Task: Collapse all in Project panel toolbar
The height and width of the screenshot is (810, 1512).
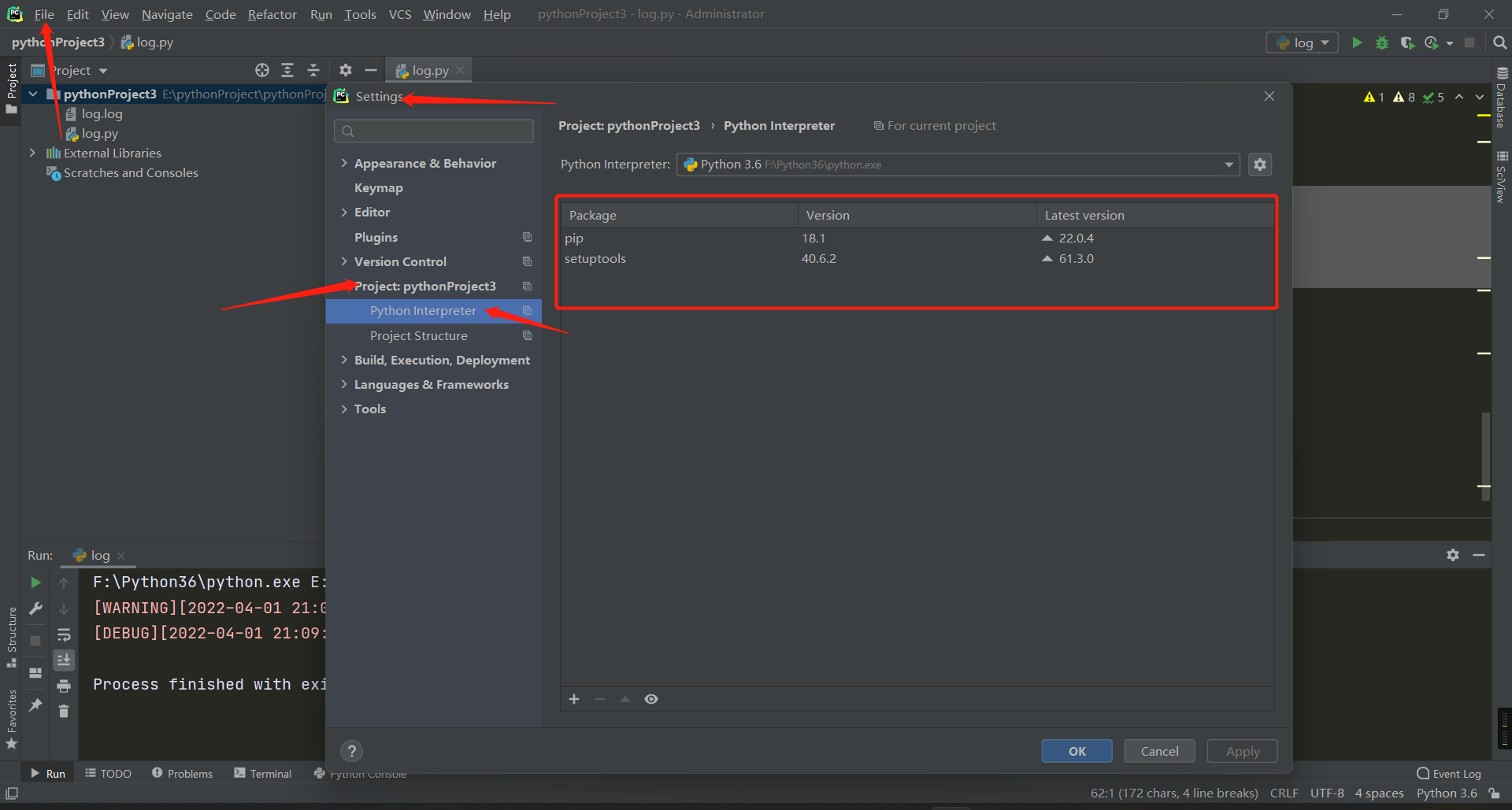Action: [x=313, y=70]
